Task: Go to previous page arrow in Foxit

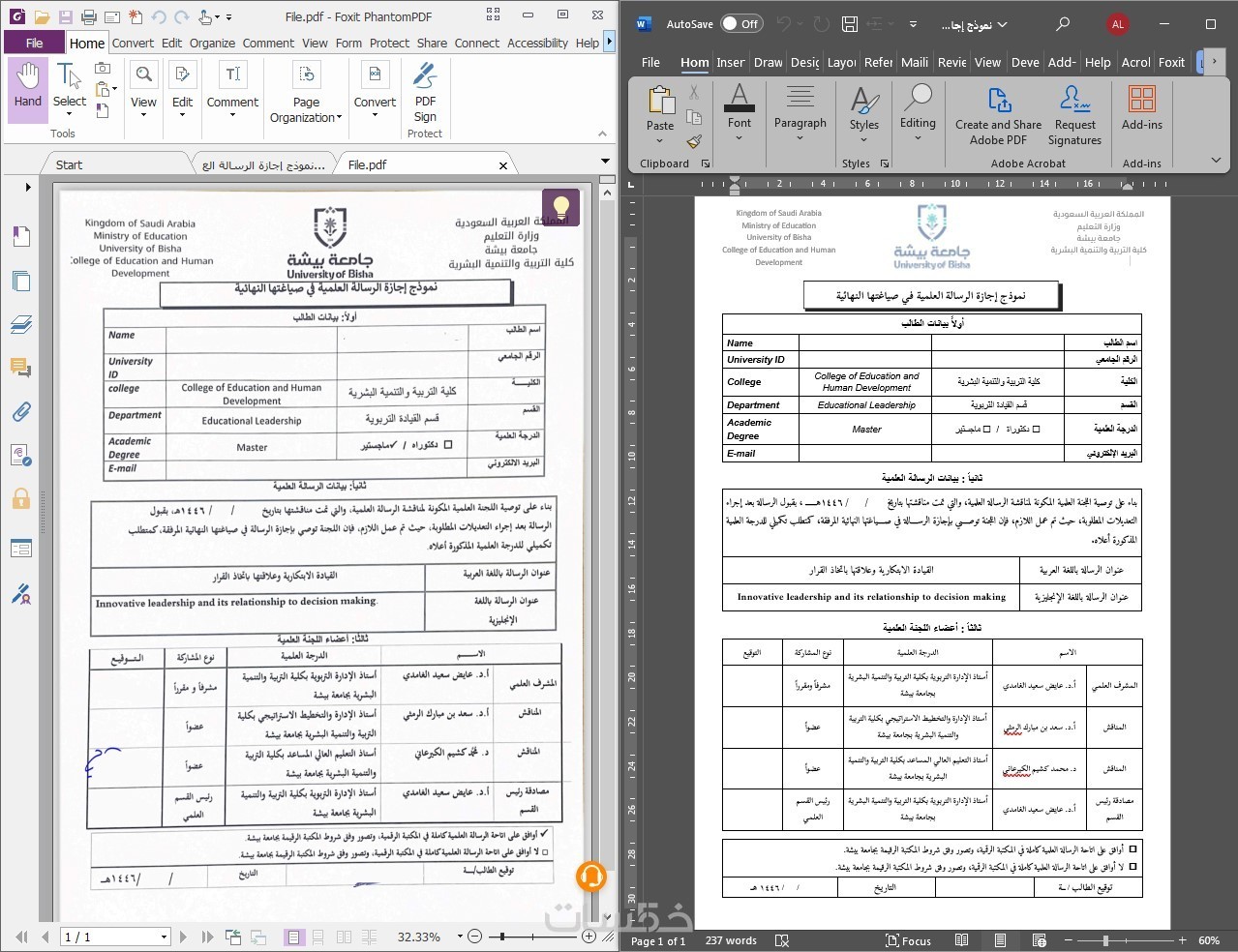Action: pos(45,937)
